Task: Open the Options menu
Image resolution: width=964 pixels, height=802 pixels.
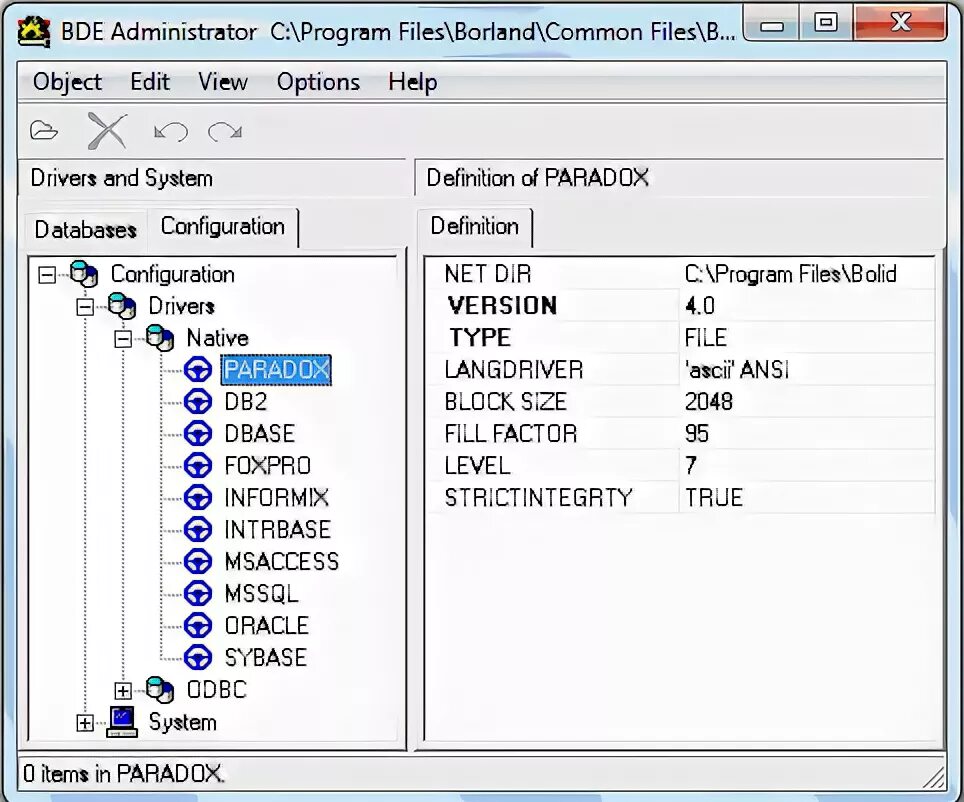Action: [318, 82]
